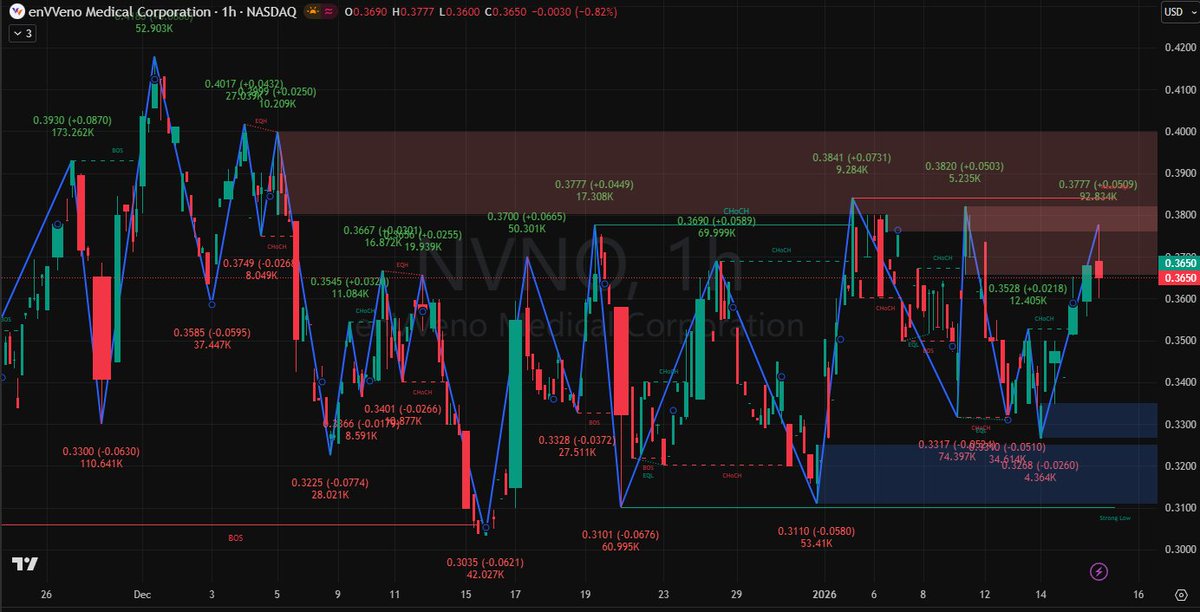Image resolution: width=1200 pixels, height=612 pixels.
Task: Click the 0.3585 (-0.0595) swing label
Action: [213, 333]
